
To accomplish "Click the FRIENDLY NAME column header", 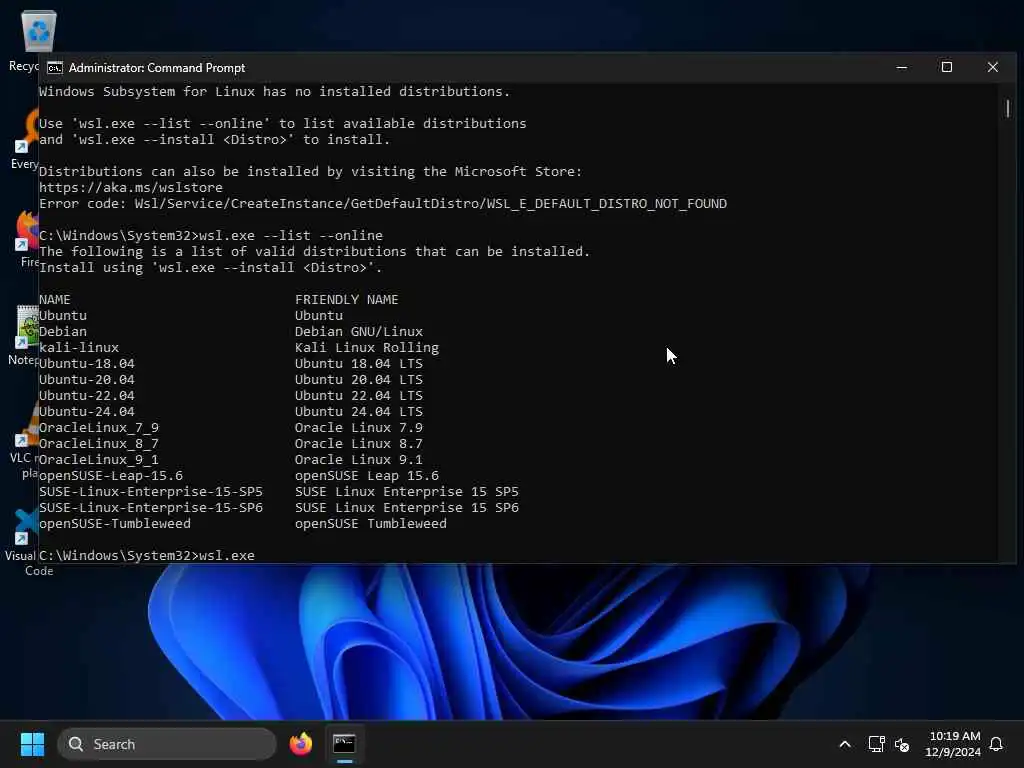I will (x=346, y=299).
